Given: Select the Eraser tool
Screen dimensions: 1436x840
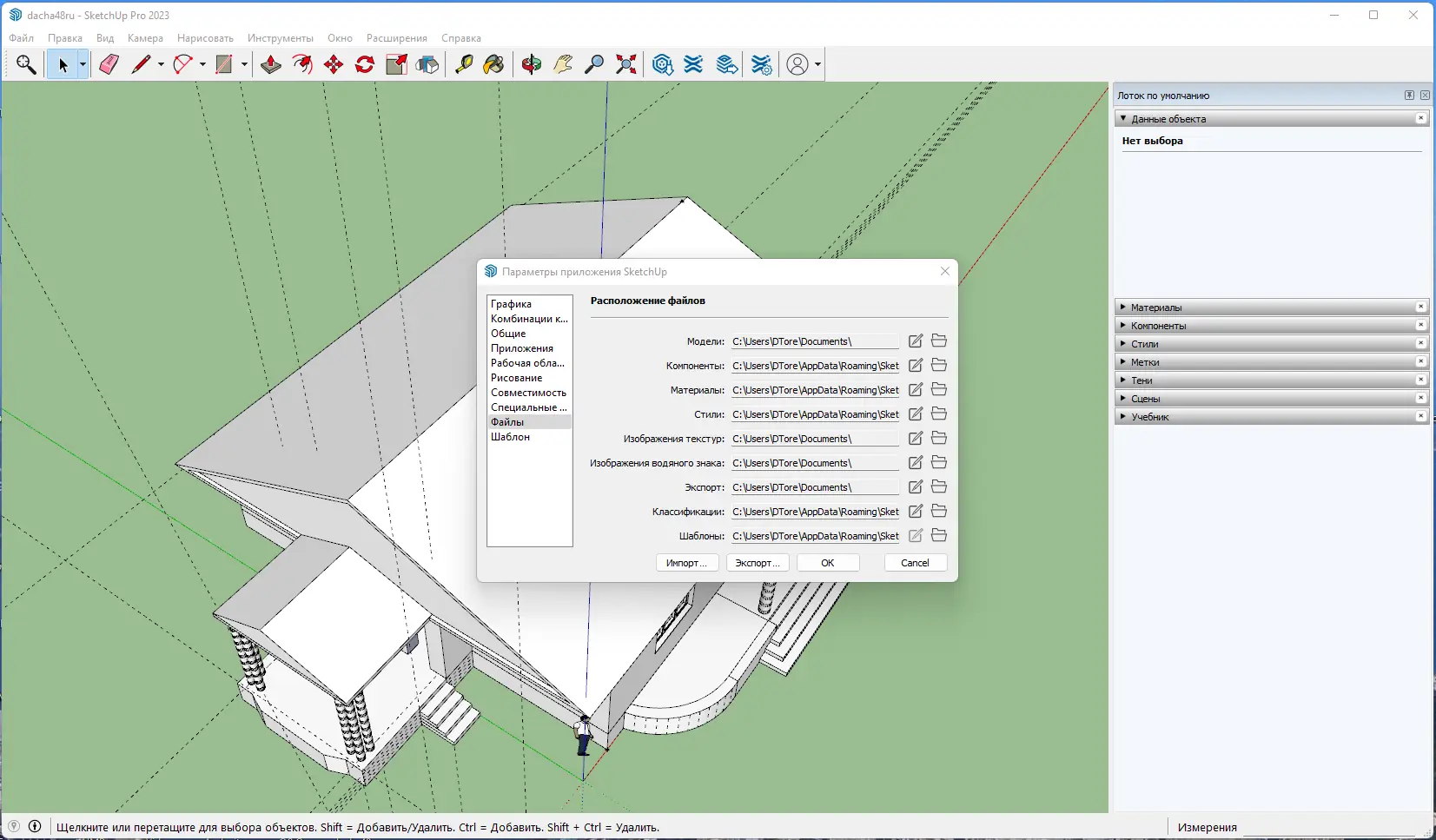Looking at the screenshot, I should point(109,64).
